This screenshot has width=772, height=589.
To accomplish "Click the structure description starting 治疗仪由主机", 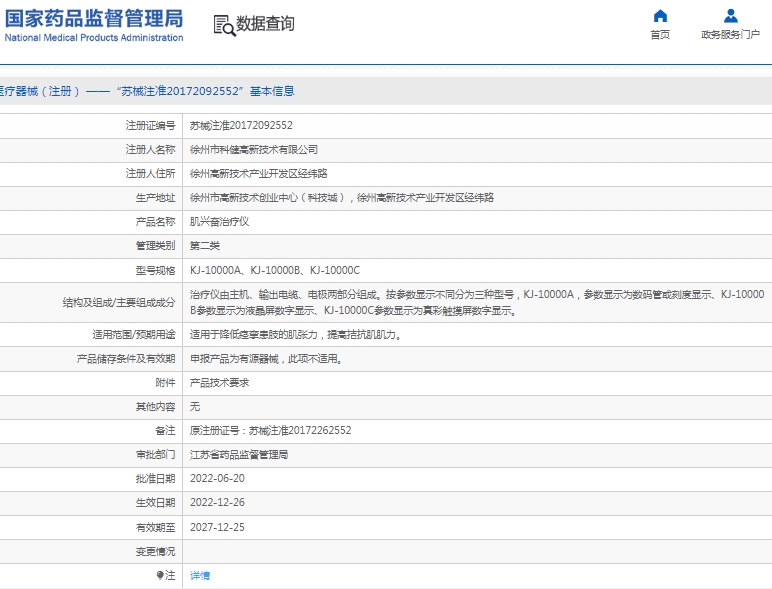I will tap(477, 302).
